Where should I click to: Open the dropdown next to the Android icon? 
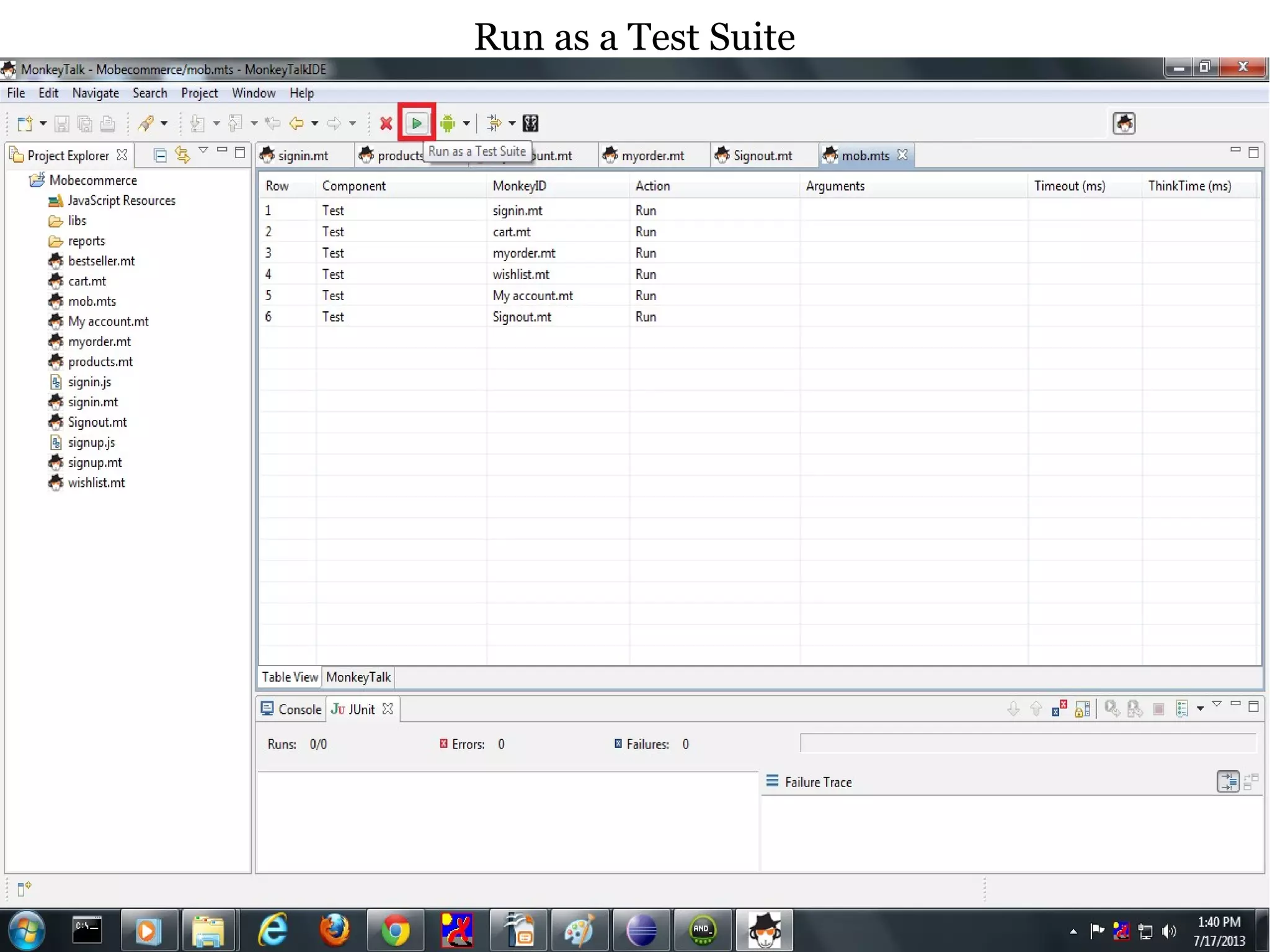[466, 123]
